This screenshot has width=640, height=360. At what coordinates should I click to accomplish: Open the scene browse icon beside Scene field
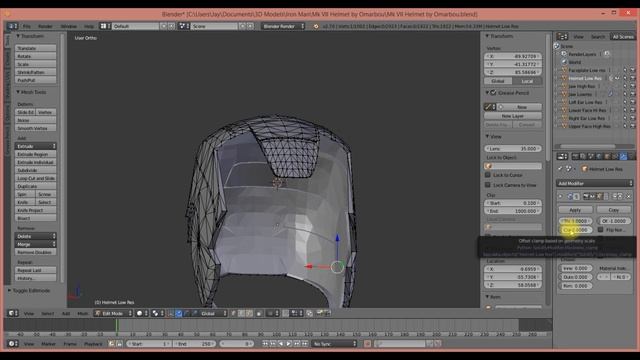pyautogui.click(x=184, y=26)
